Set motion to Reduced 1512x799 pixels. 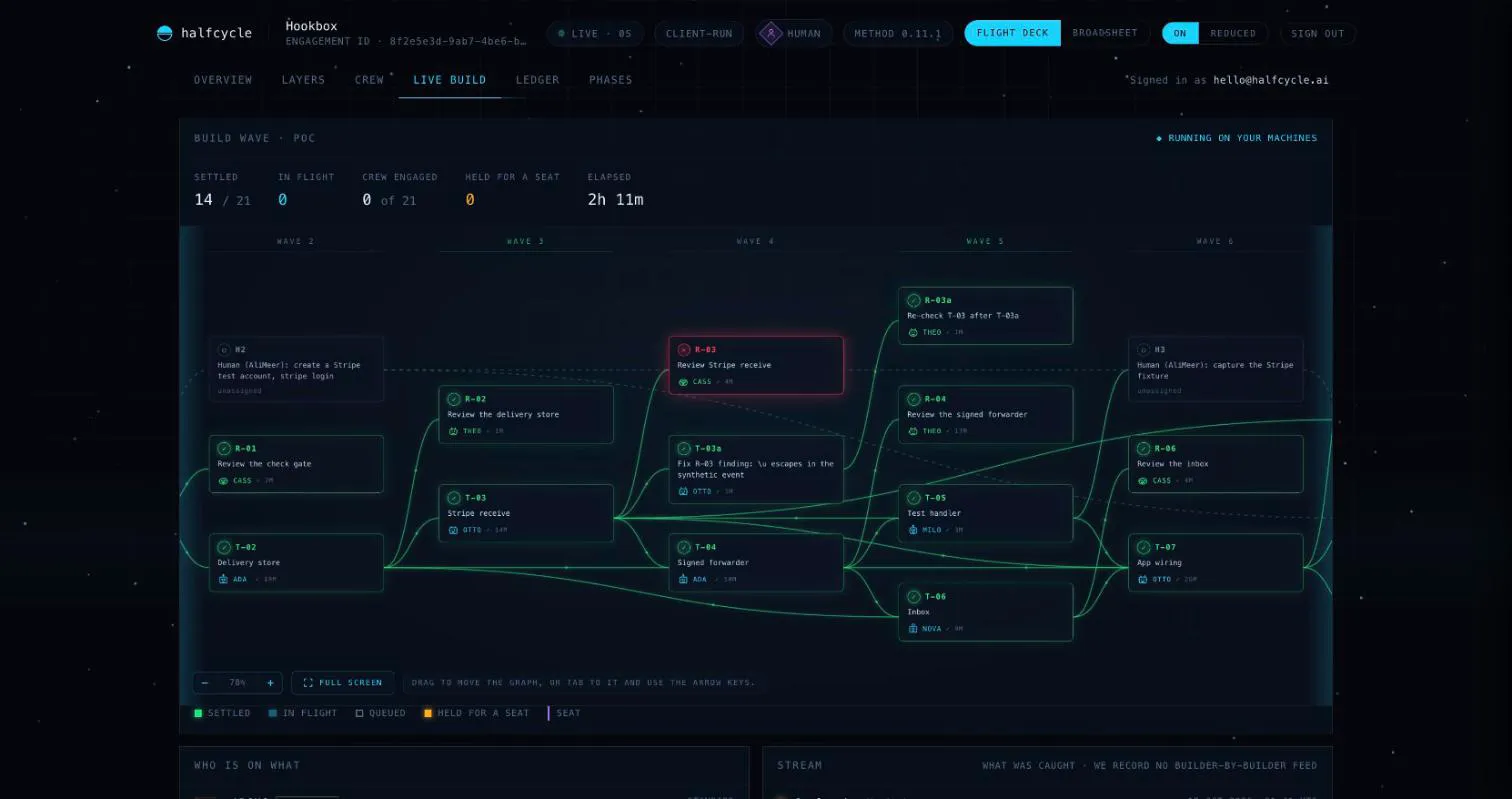tap(1233, 33)
